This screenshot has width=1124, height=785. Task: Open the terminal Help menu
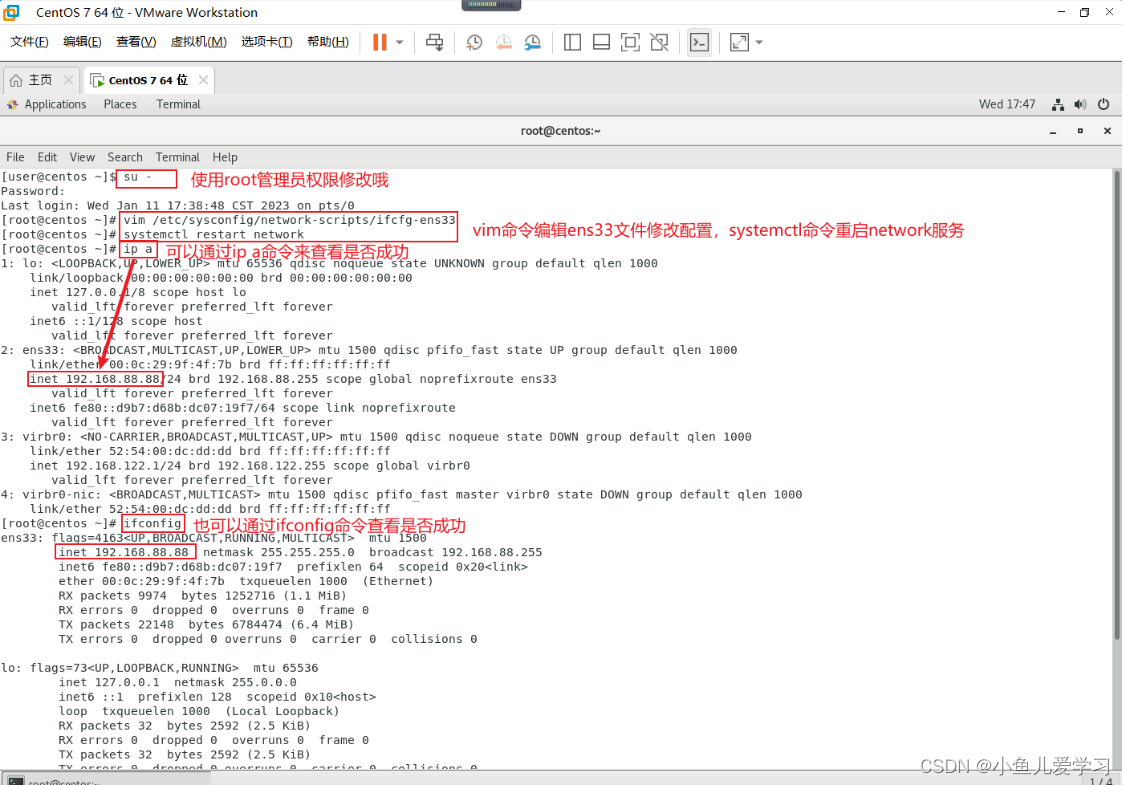pyautogui.click(x=224, y=157)
